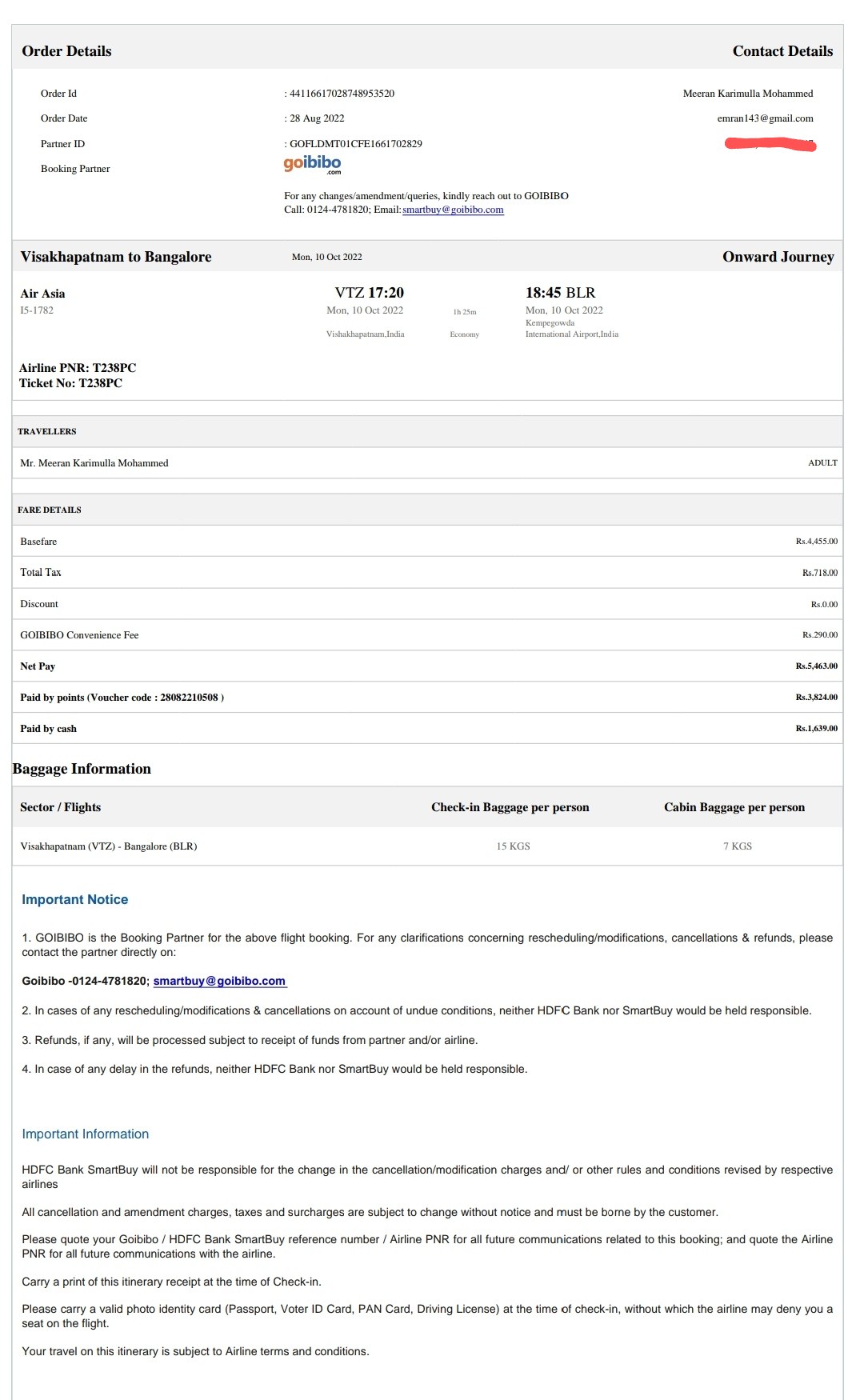
Task: Click the Airline PNR T238PC text
Action: [78, 368]
